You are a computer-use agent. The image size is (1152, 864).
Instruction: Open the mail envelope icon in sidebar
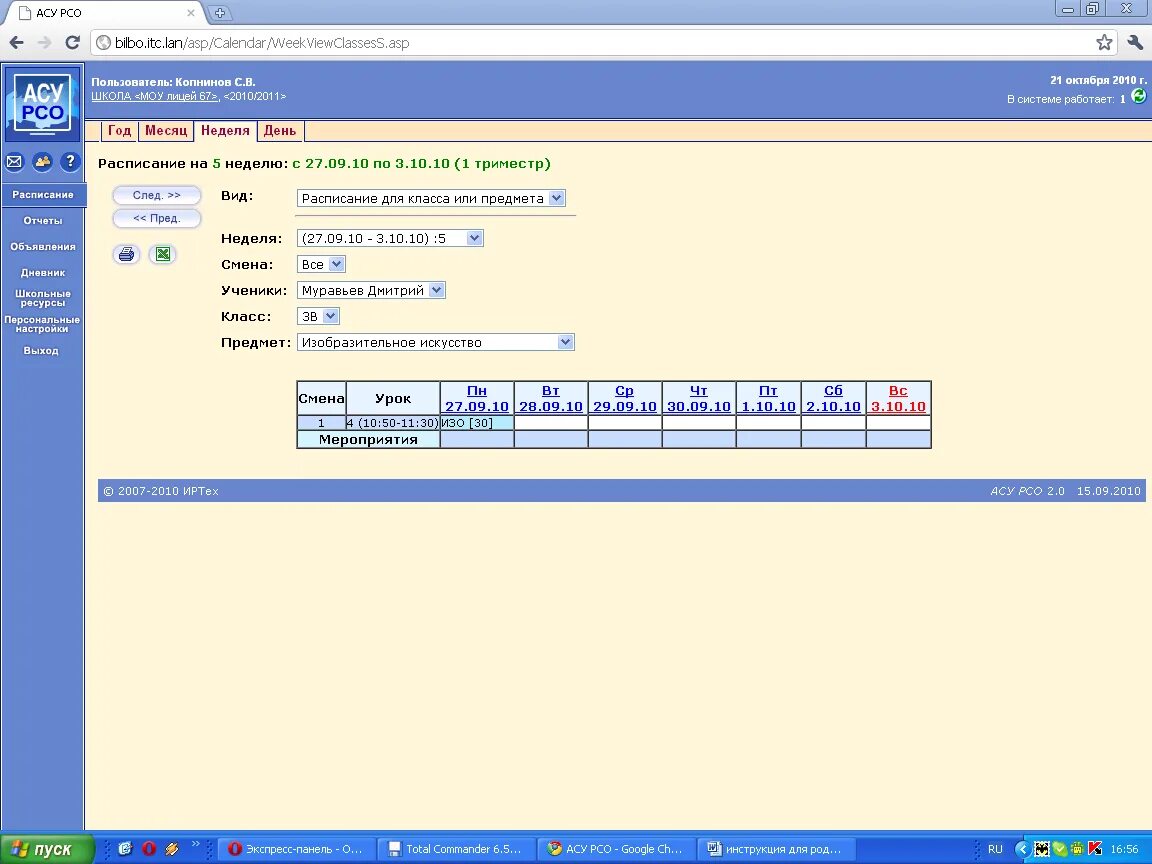click(x=14, y=162)
